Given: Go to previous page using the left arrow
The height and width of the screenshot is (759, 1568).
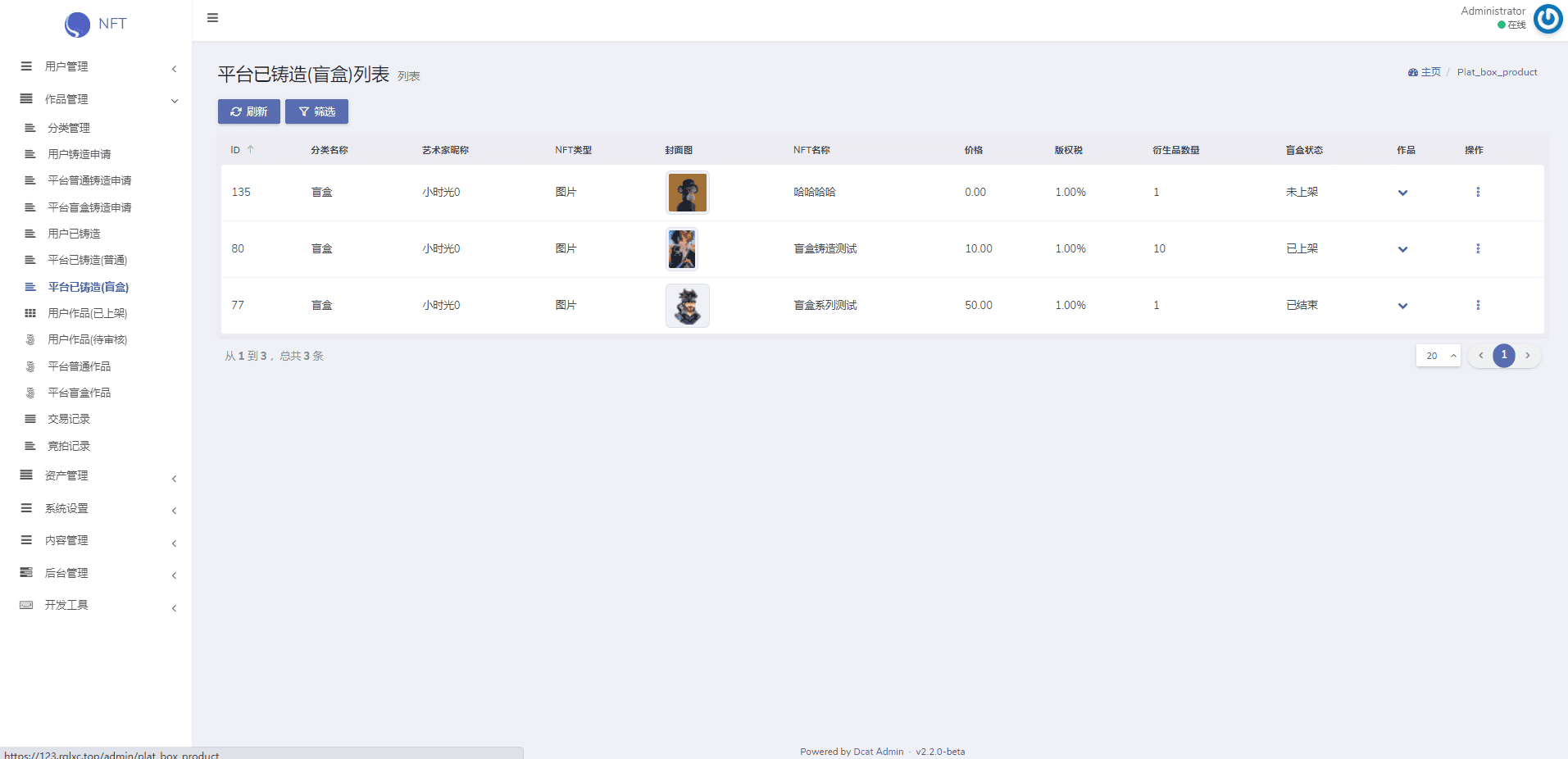Looking at the screenshot, I should coord(1480,356).
